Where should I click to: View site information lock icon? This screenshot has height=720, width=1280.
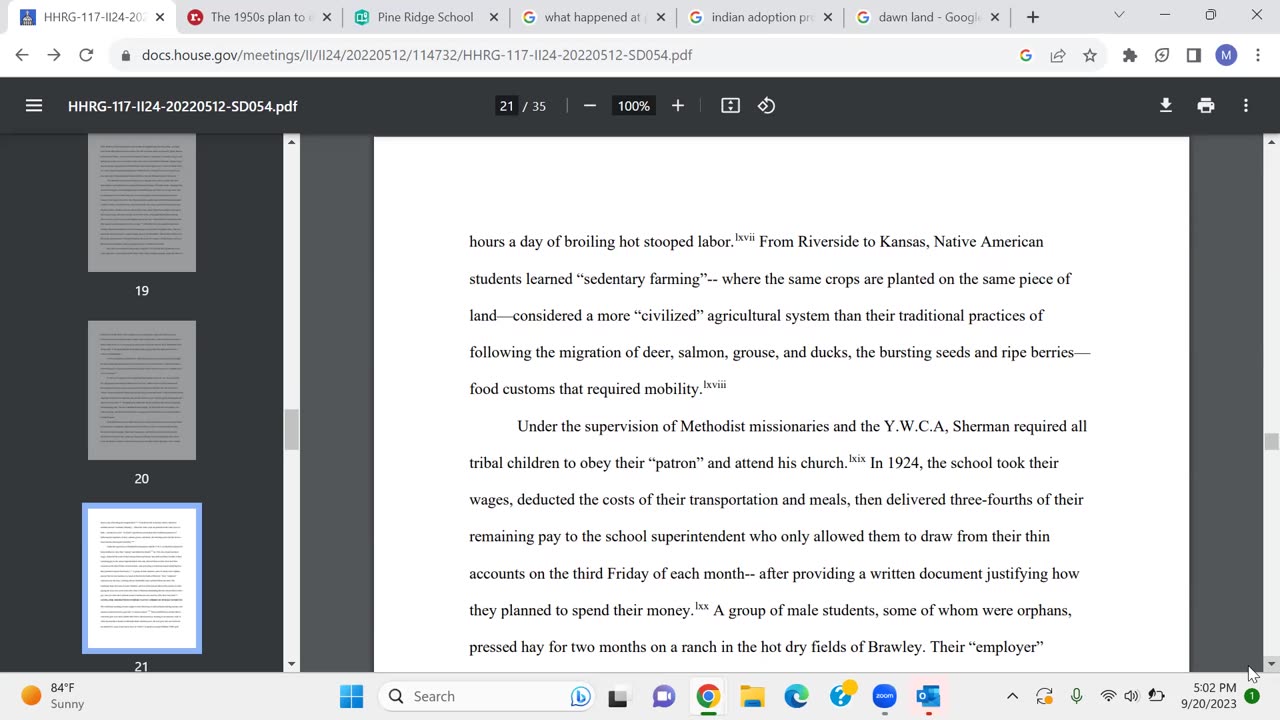pos(126,56)
